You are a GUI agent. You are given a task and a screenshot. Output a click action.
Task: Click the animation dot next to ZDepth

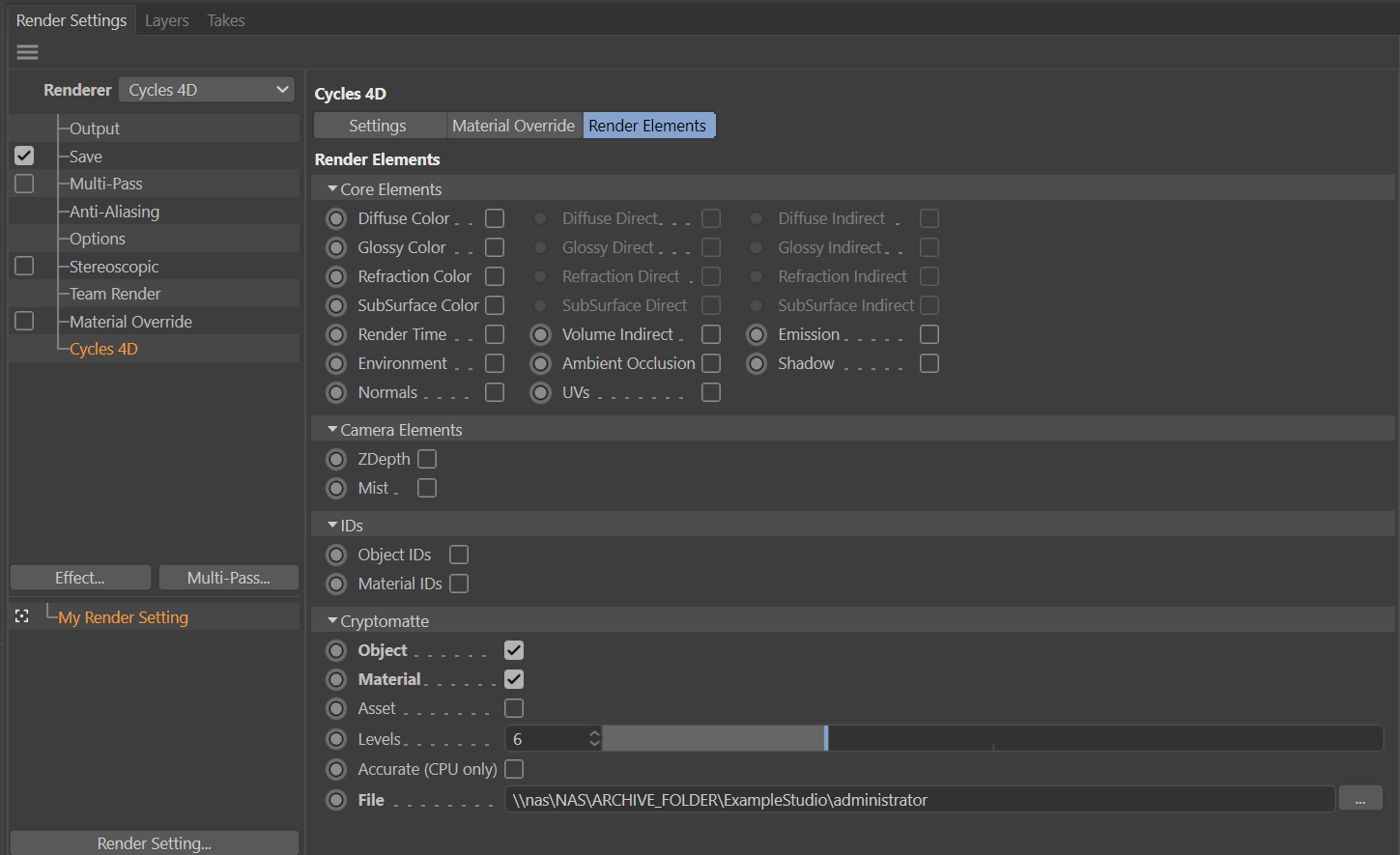click(x=336, y=459)
